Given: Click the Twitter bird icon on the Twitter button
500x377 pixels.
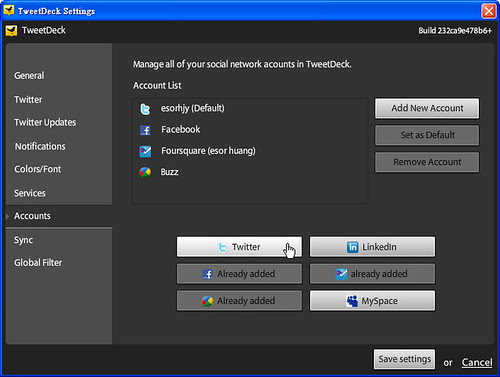Looking at the screenshot, I should 222,247.
